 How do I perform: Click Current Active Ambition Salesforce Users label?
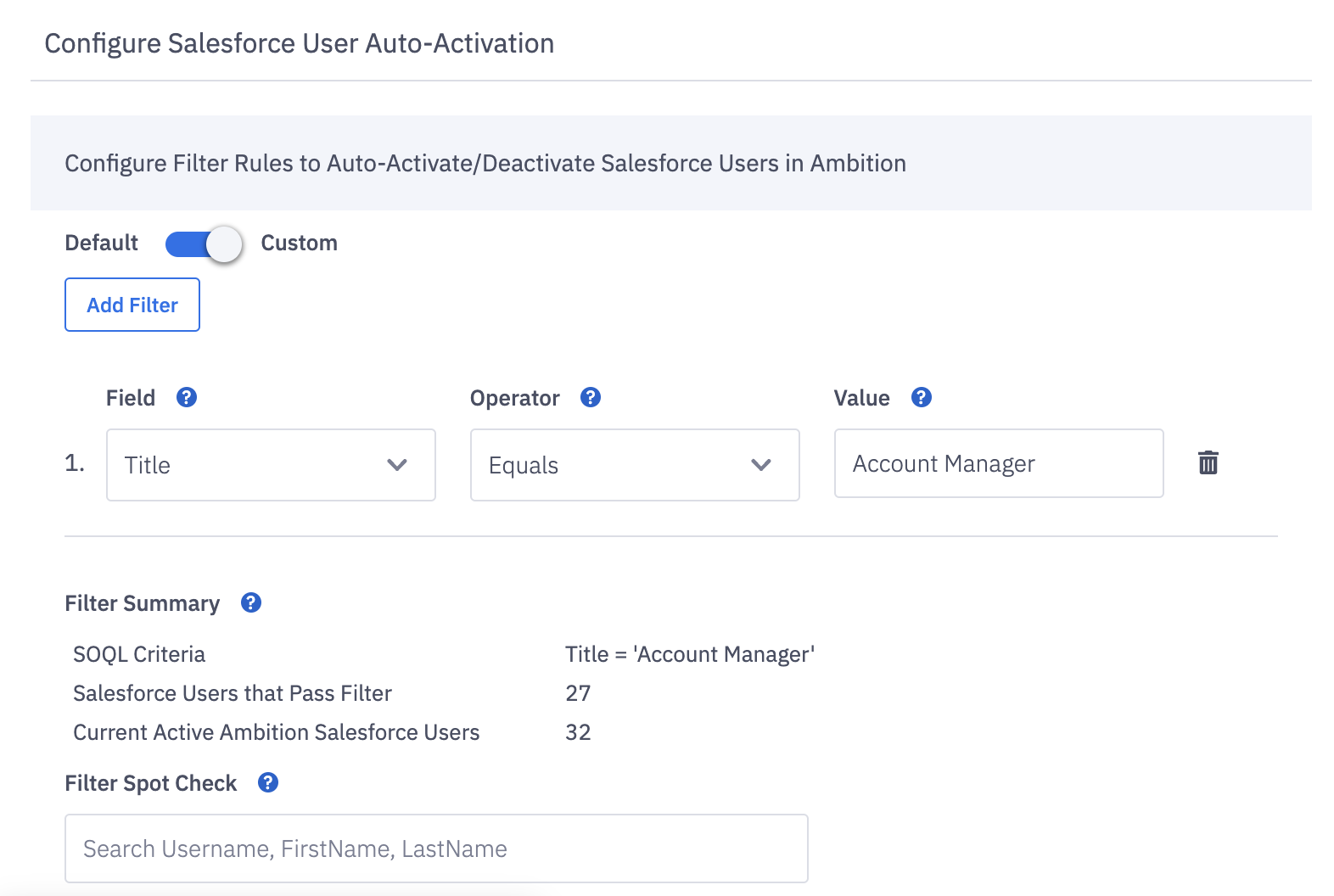pos(277,732)
